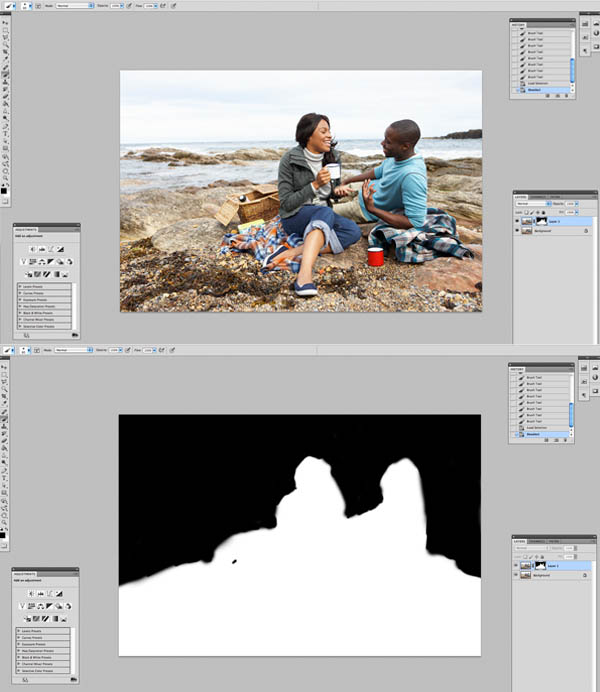The width and height of the screenshot is (600, 692).
Task: Pick the Type tool in the mask view toolbar
Action: pos(5,478)
